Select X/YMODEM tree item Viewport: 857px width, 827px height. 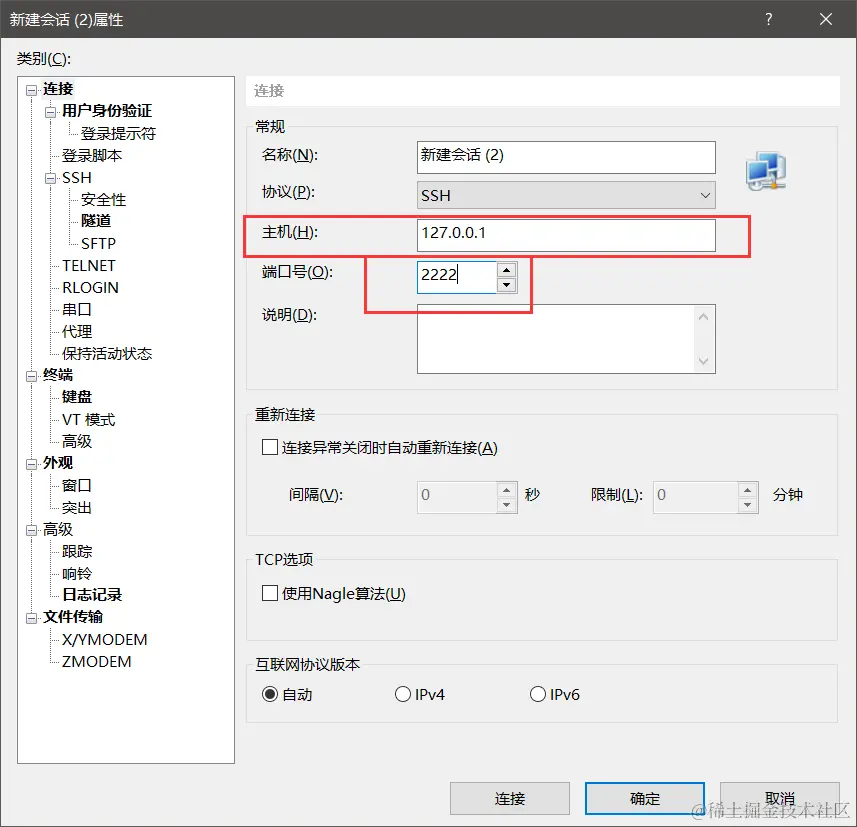coord(104,640)
